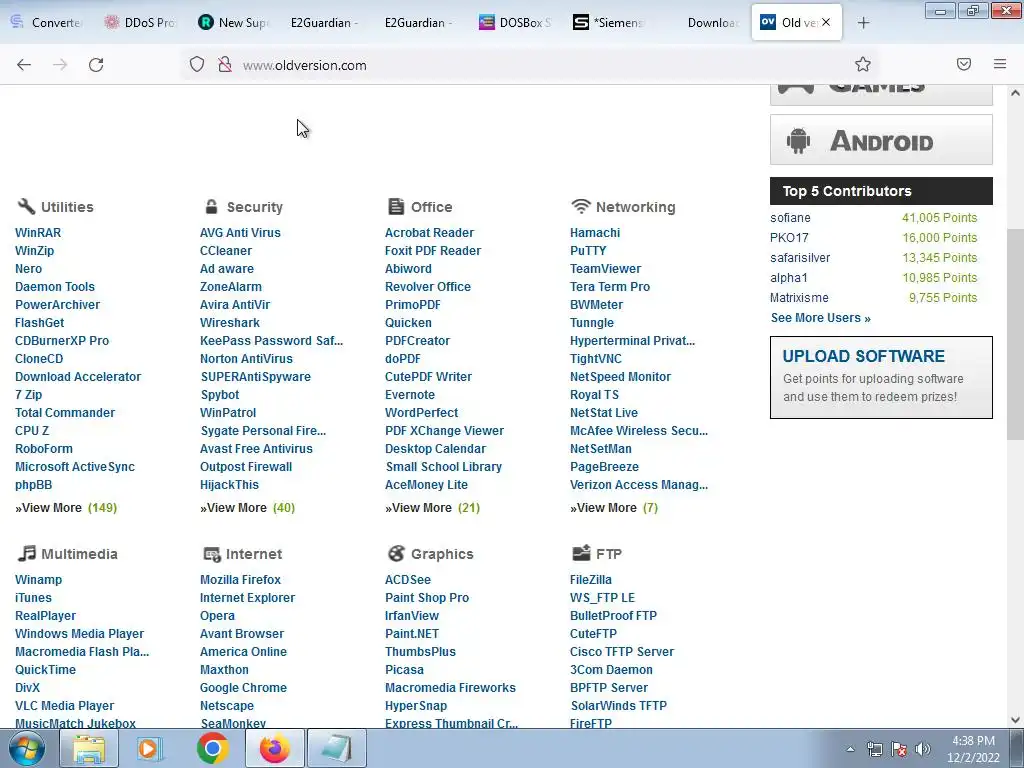1024x768 pixels.
Task: Open the PuTTY link
Action: (x=588, y=251)
